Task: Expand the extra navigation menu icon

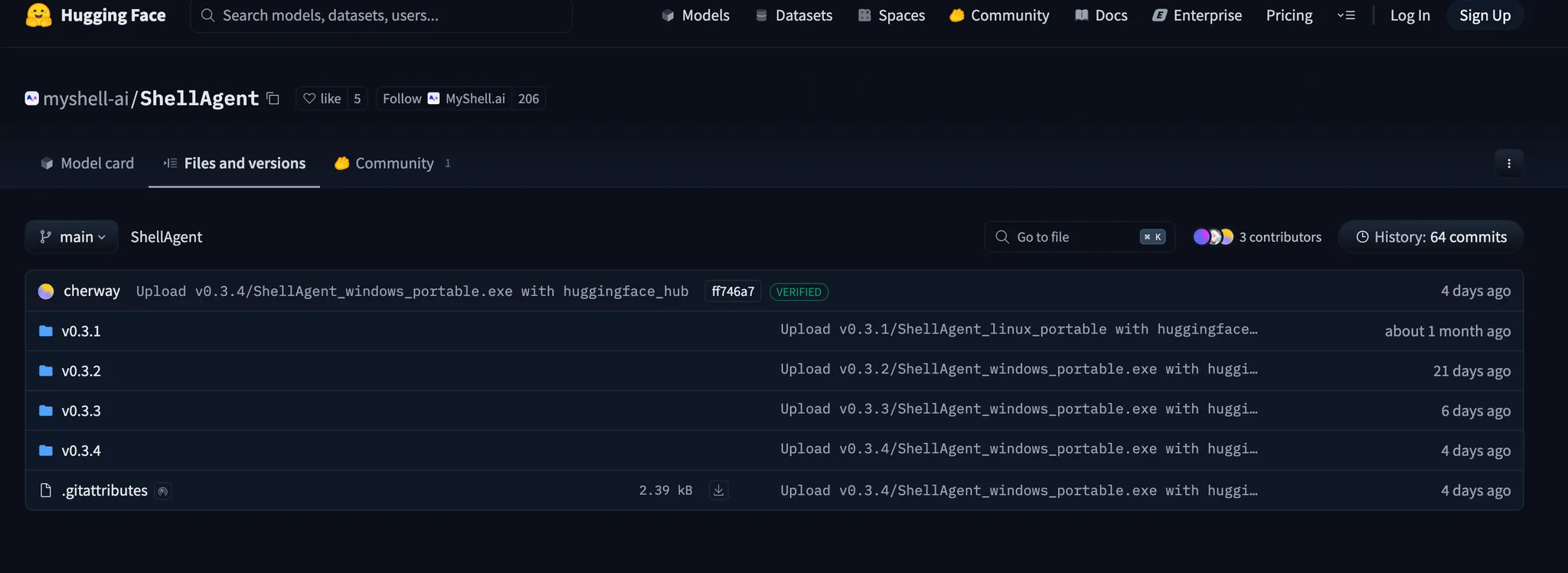Action: [x=1346, y=15]
